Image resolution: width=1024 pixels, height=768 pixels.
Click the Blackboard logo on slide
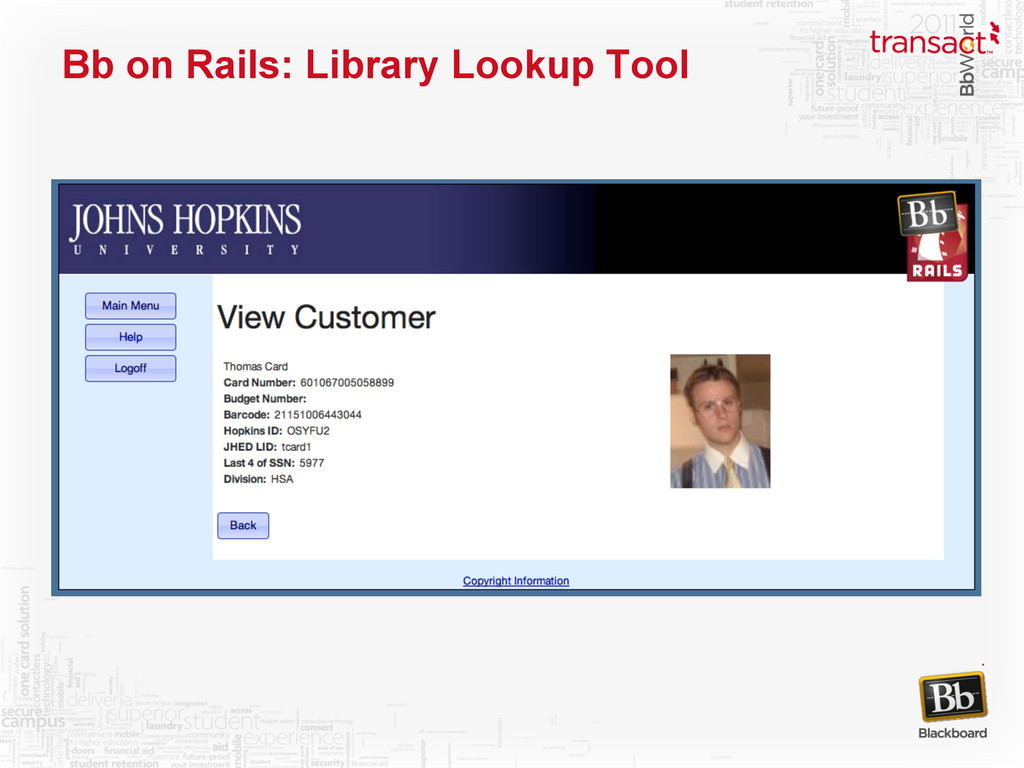953,707
